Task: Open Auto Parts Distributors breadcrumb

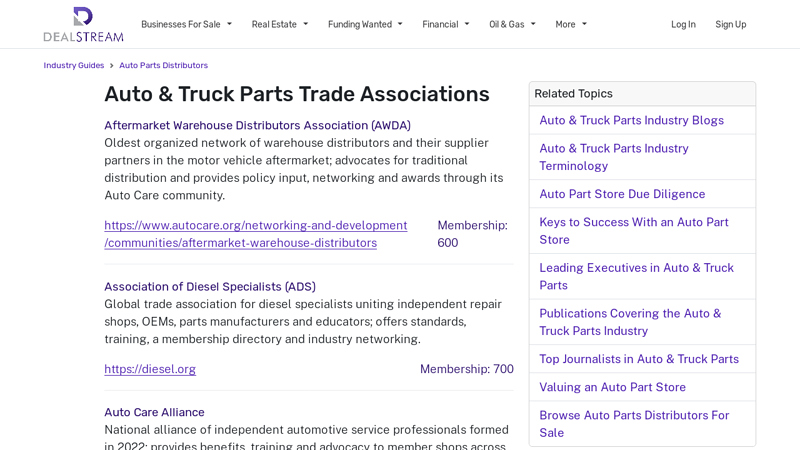Action: [x=163, y=65]
